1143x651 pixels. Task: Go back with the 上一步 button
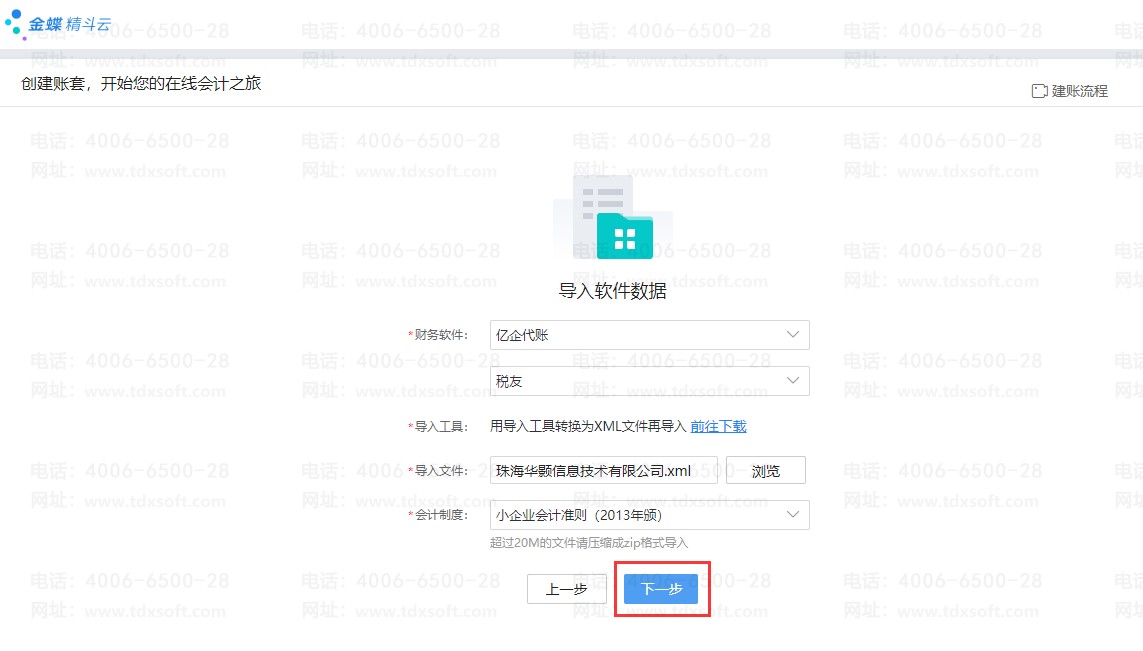[566, 589]
